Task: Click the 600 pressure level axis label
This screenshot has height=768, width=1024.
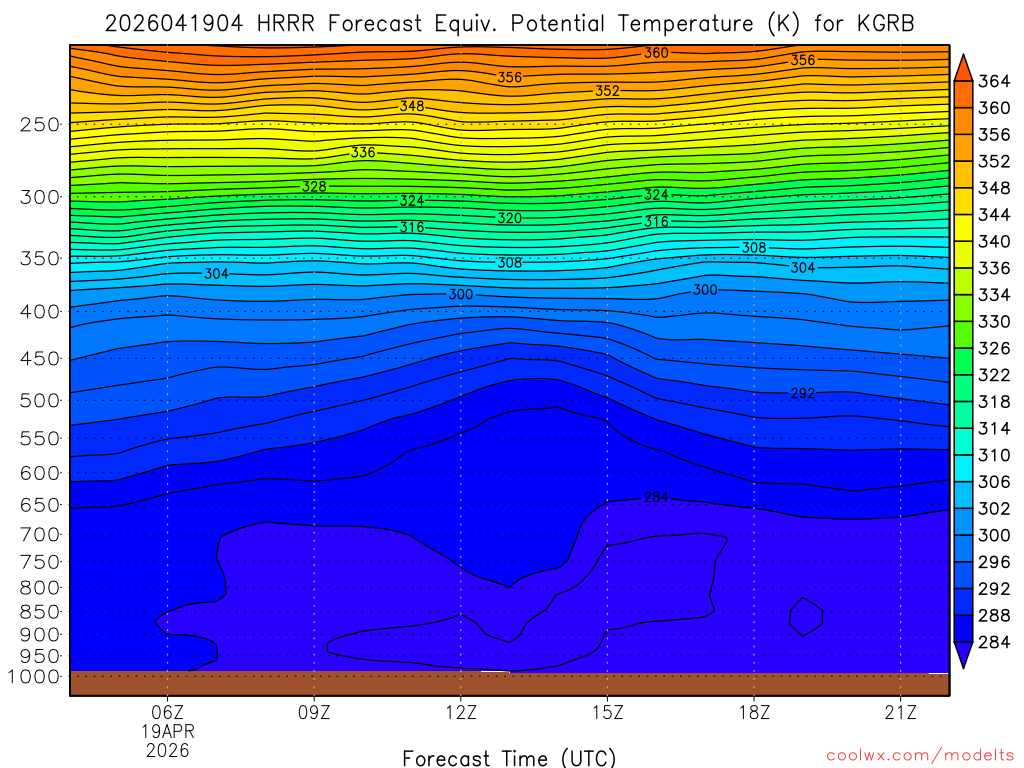Action: point(40,473)
